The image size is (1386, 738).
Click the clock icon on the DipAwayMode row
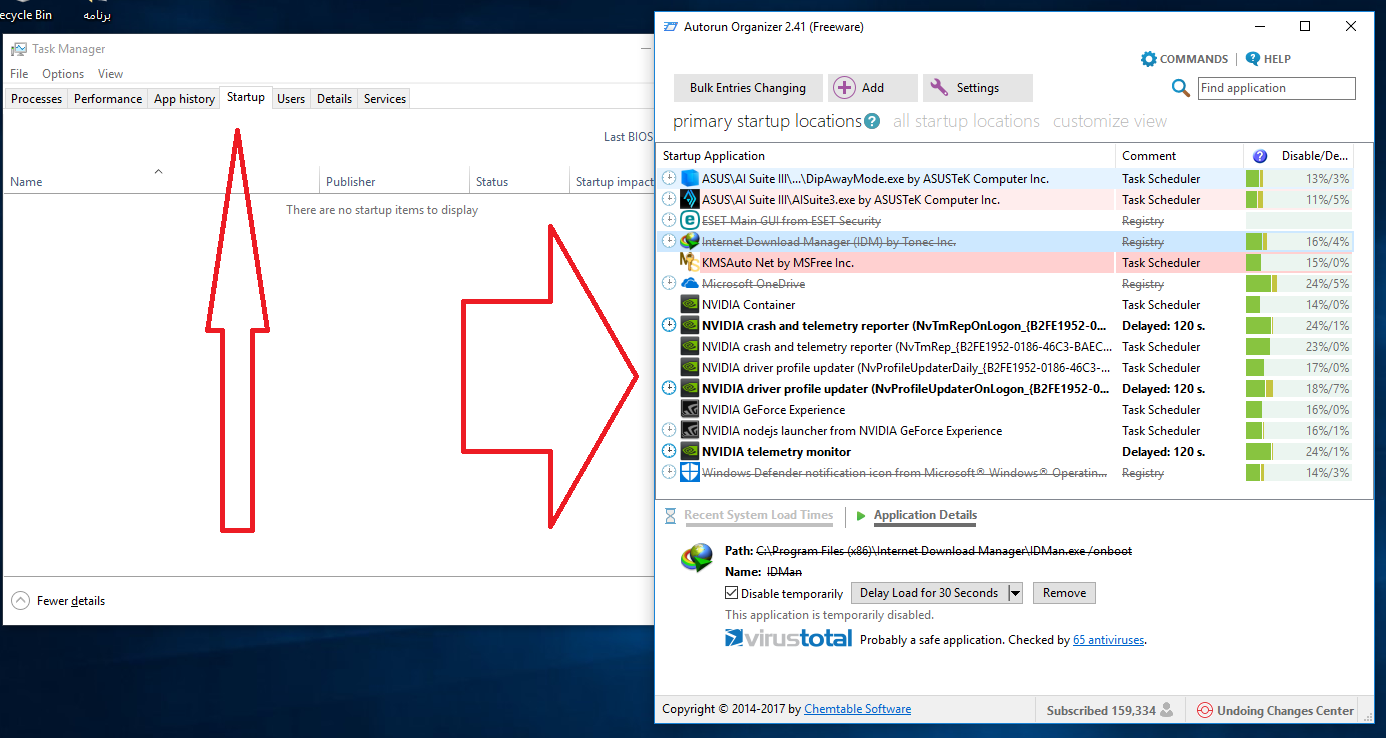coord(669,179)
